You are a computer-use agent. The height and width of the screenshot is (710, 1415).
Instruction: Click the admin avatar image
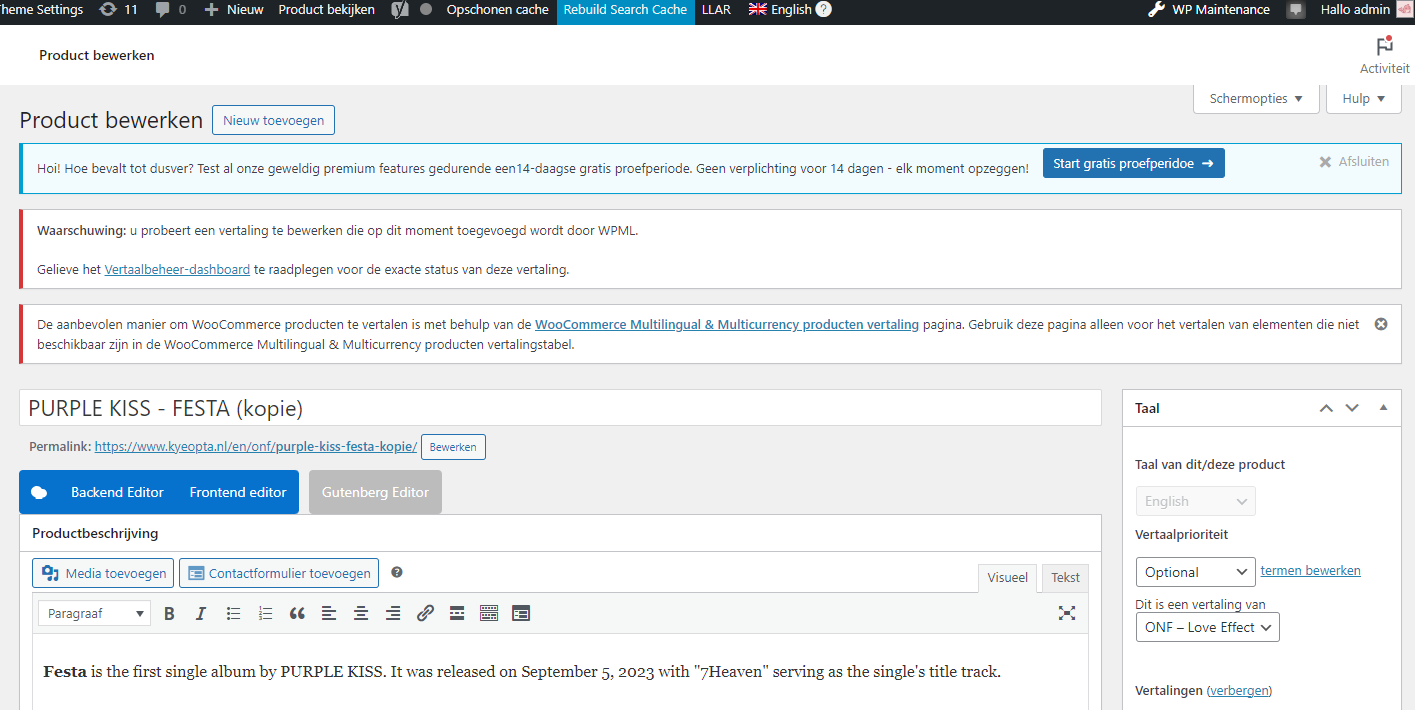tap(1404, 10)
